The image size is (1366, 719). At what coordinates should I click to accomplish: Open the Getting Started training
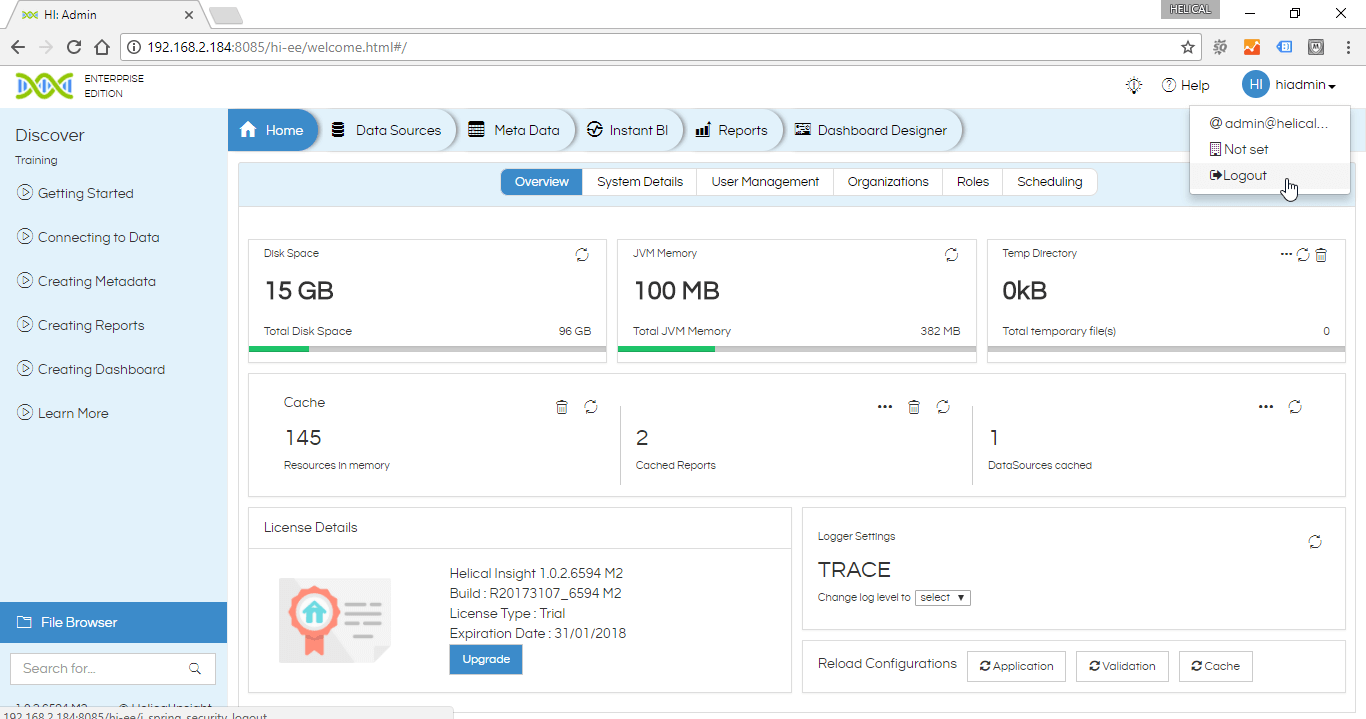point(76,193)
